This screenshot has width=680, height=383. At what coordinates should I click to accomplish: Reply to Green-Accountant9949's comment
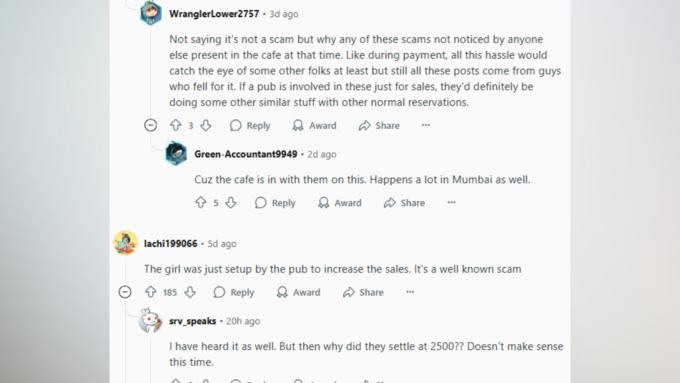pos(275,203)
